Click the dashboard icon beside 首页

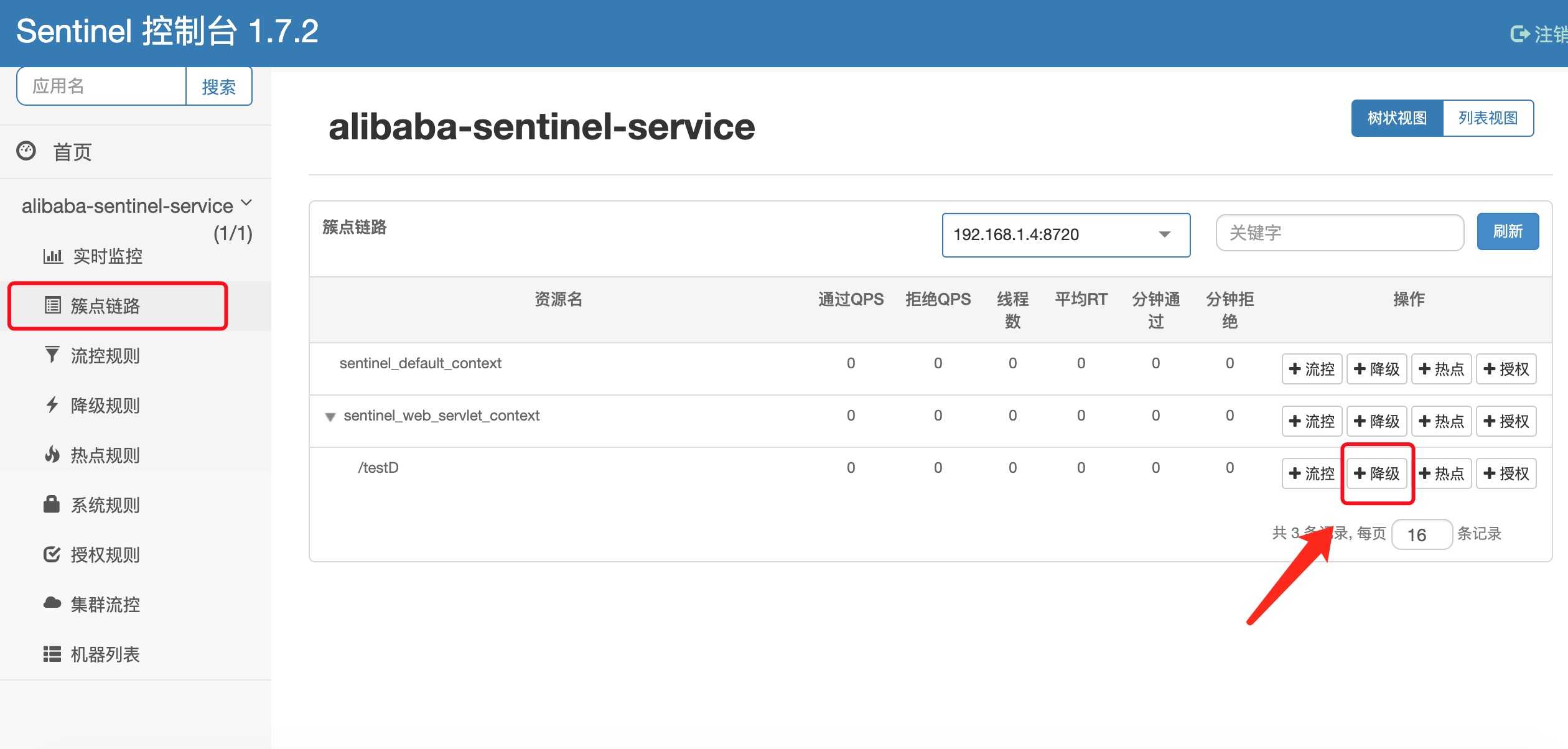pyautogui.click(x=26, y=151)
